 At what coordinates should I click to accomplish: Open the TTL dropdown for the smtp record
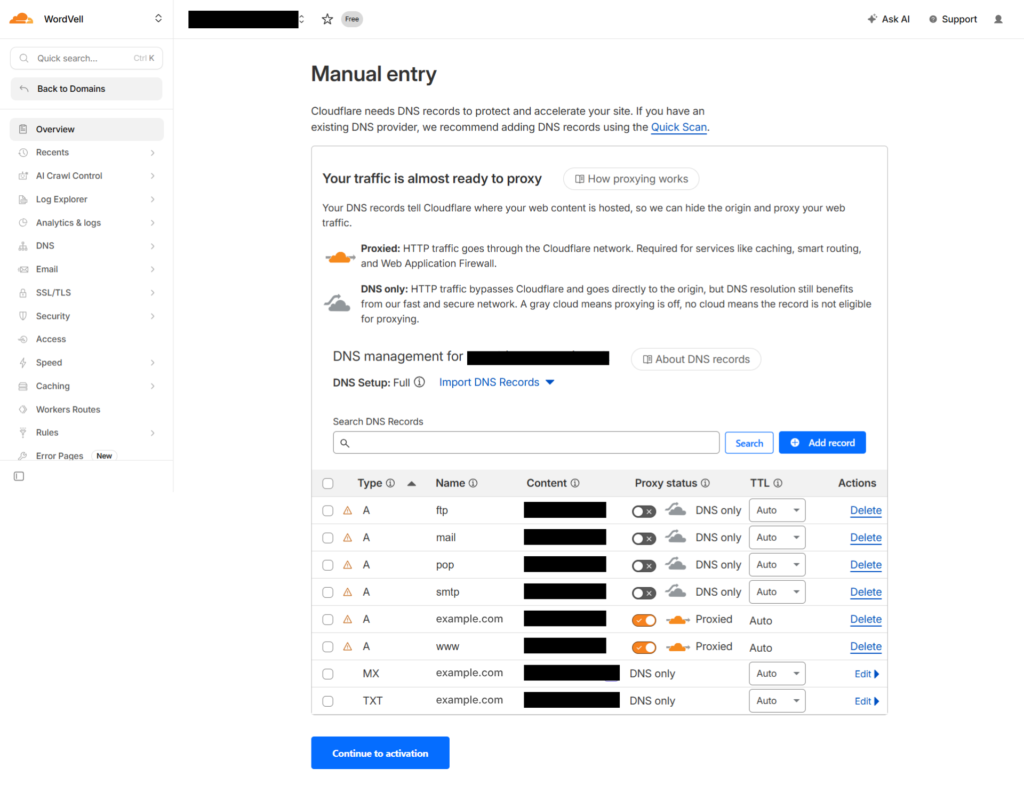[776, 591]
